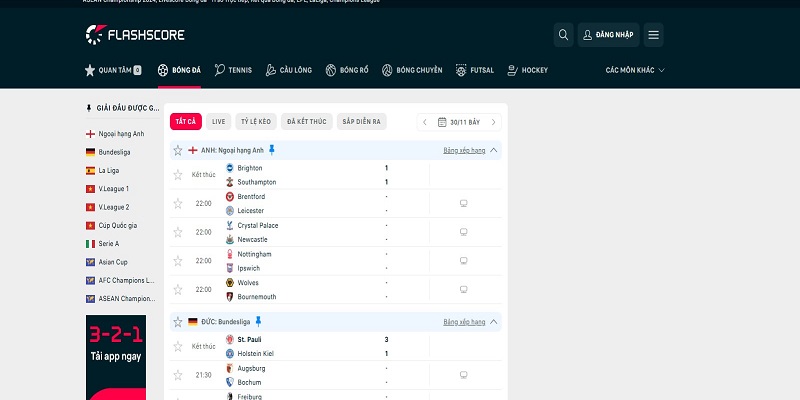Collapse the Ngoại hạng Anh section
The image size is (800, 400).
[493, 150]
